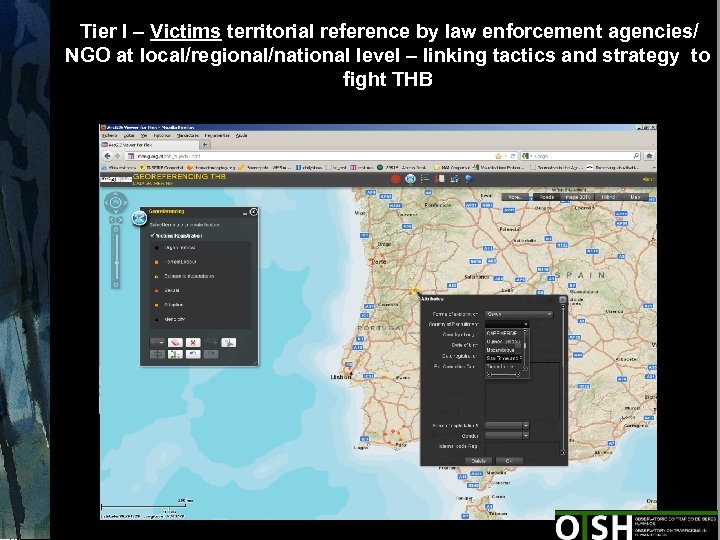Click the map pan navigation wheel
This screenshot has height=540, width=720.
pyautogui.click(x=116, y=202)
